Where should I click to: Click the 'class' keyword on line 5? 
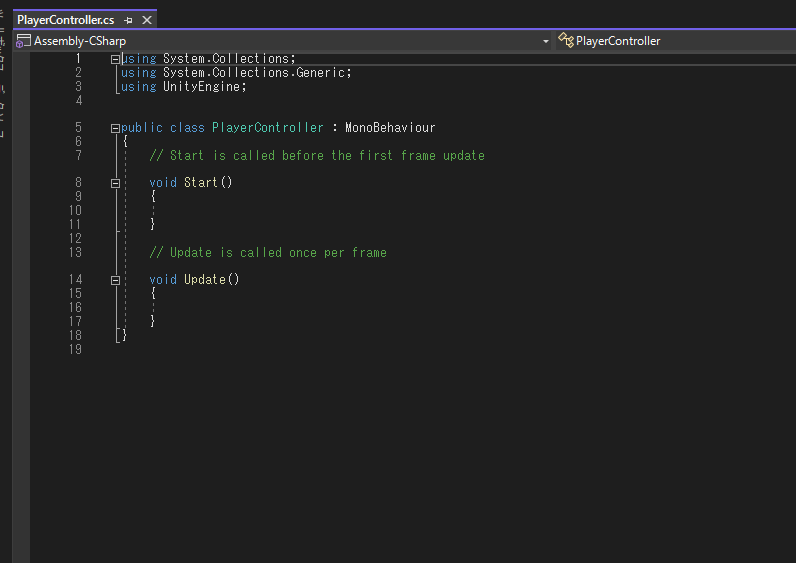pyautogui.click(x=187, y=127)
